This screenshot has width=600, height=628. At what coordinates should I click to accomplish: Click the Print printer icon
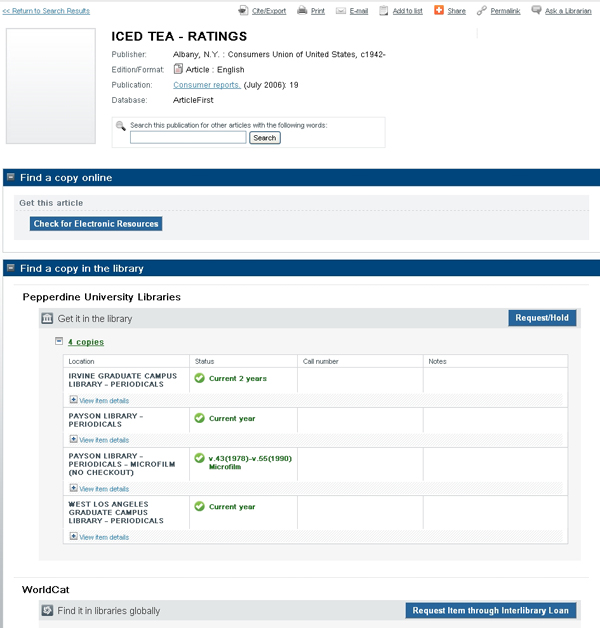(x=302, y=11)
